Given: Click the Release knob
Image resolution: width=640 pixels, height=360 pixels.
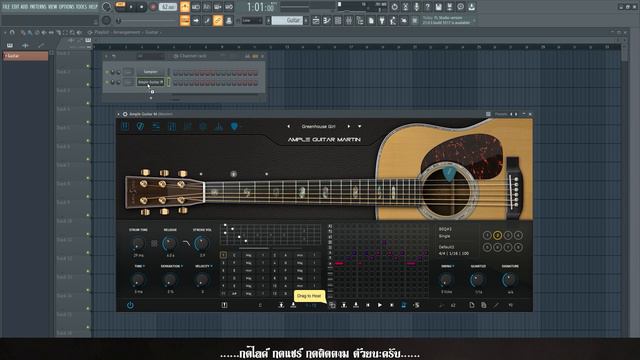Looking at the screenshot, I should [169, 244].
